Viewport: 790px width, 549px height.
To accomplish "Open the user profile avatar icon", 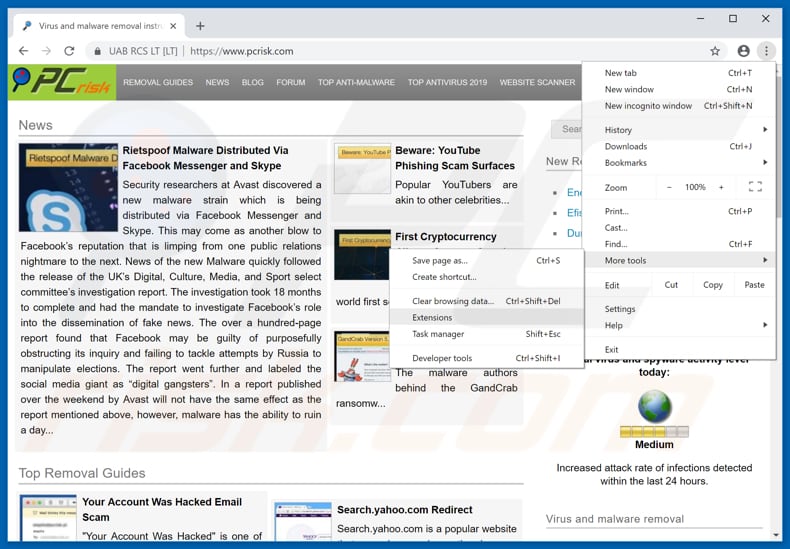I will tap(743, 51).
